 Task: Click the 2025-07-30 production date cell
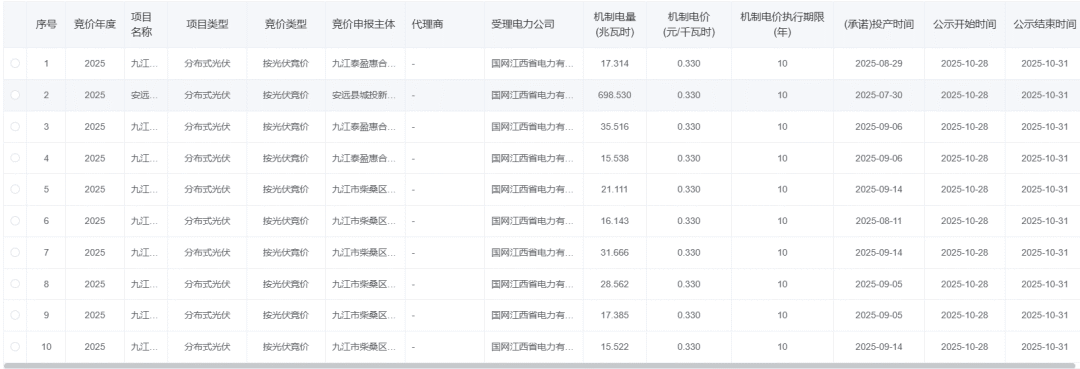879,95
